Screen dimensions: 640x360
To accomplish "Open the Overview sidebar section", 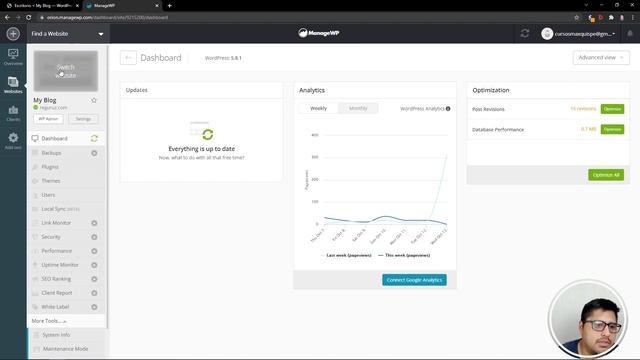I will pyautogui.click(x=13, y=57).
